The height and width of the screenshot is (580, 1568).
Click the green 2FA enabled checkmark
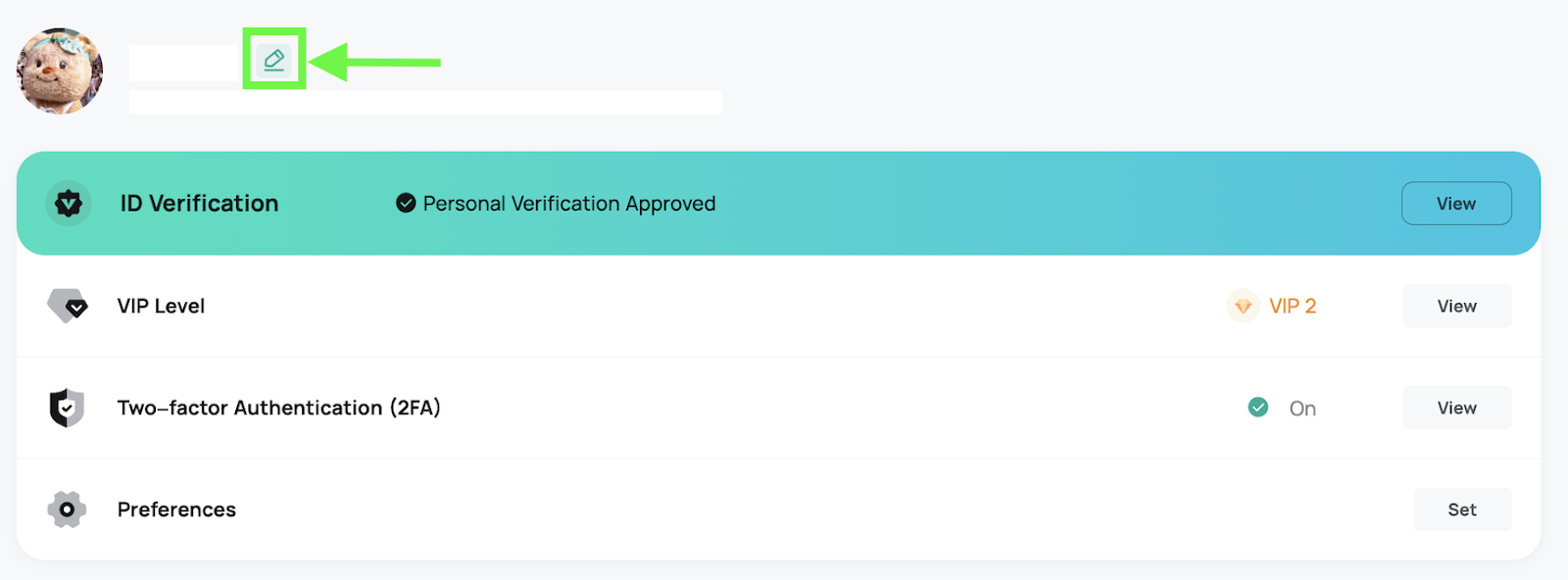click(1258, 407)
